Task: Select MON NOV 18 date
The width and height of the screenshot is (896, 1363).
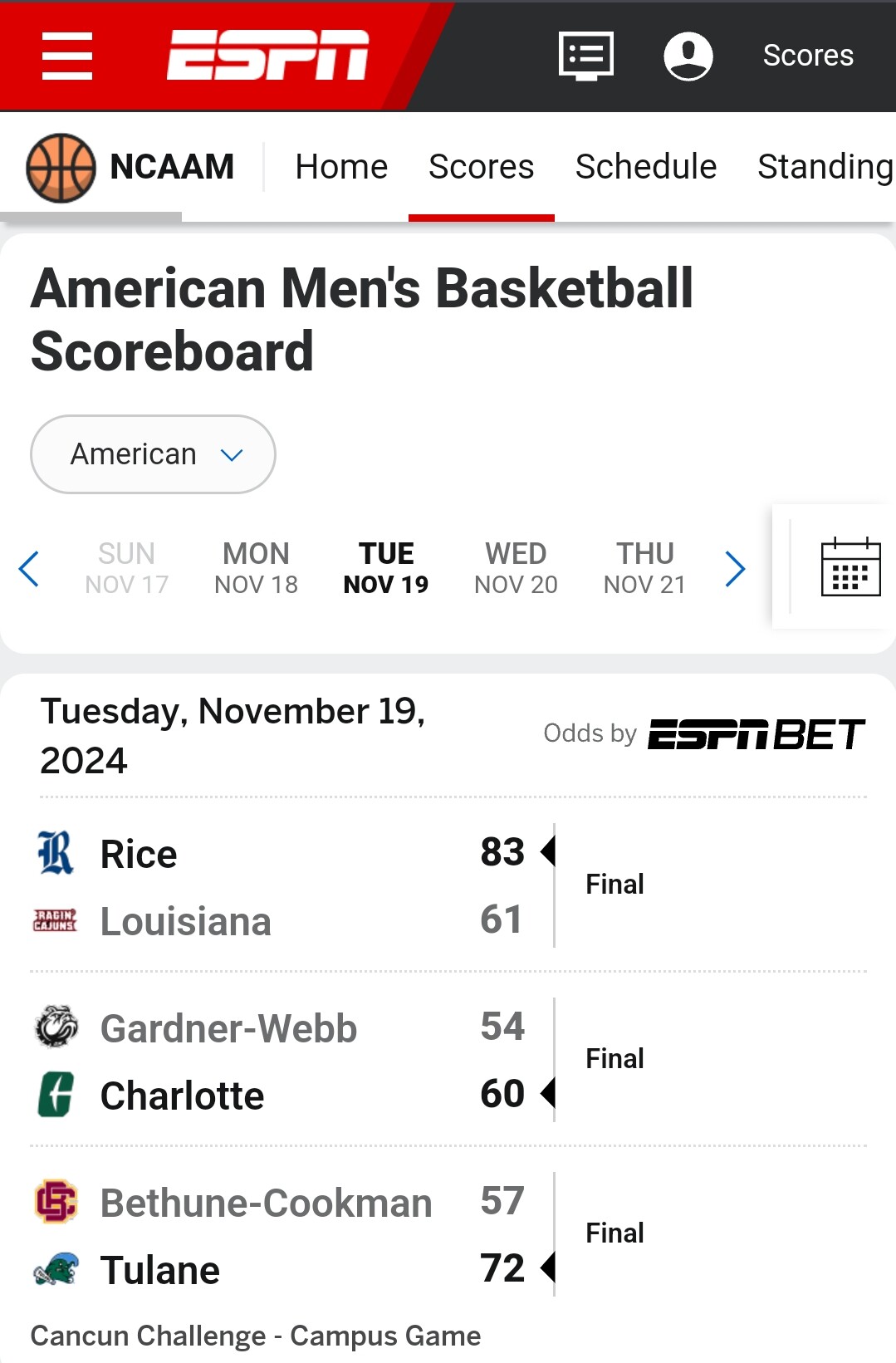Action: coord(256,568)
